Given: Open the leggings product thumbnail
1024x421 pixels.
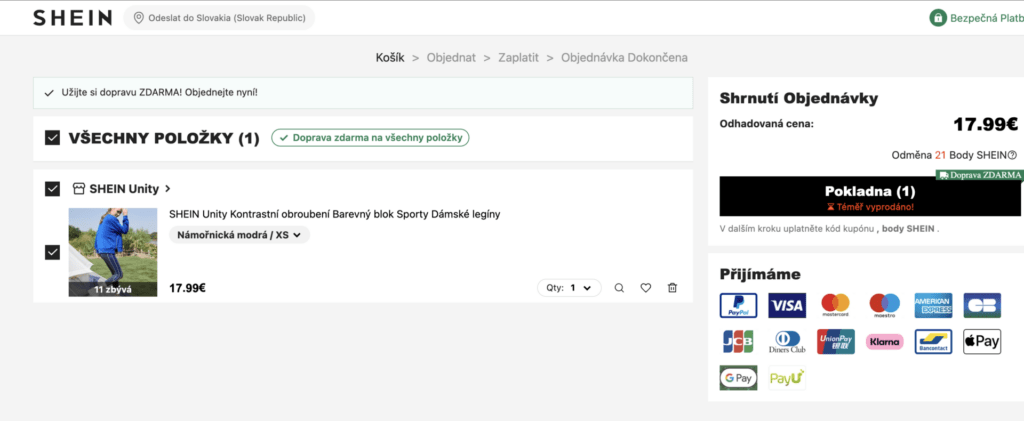Looking at the screenshot, I should [x=113, y=252].
